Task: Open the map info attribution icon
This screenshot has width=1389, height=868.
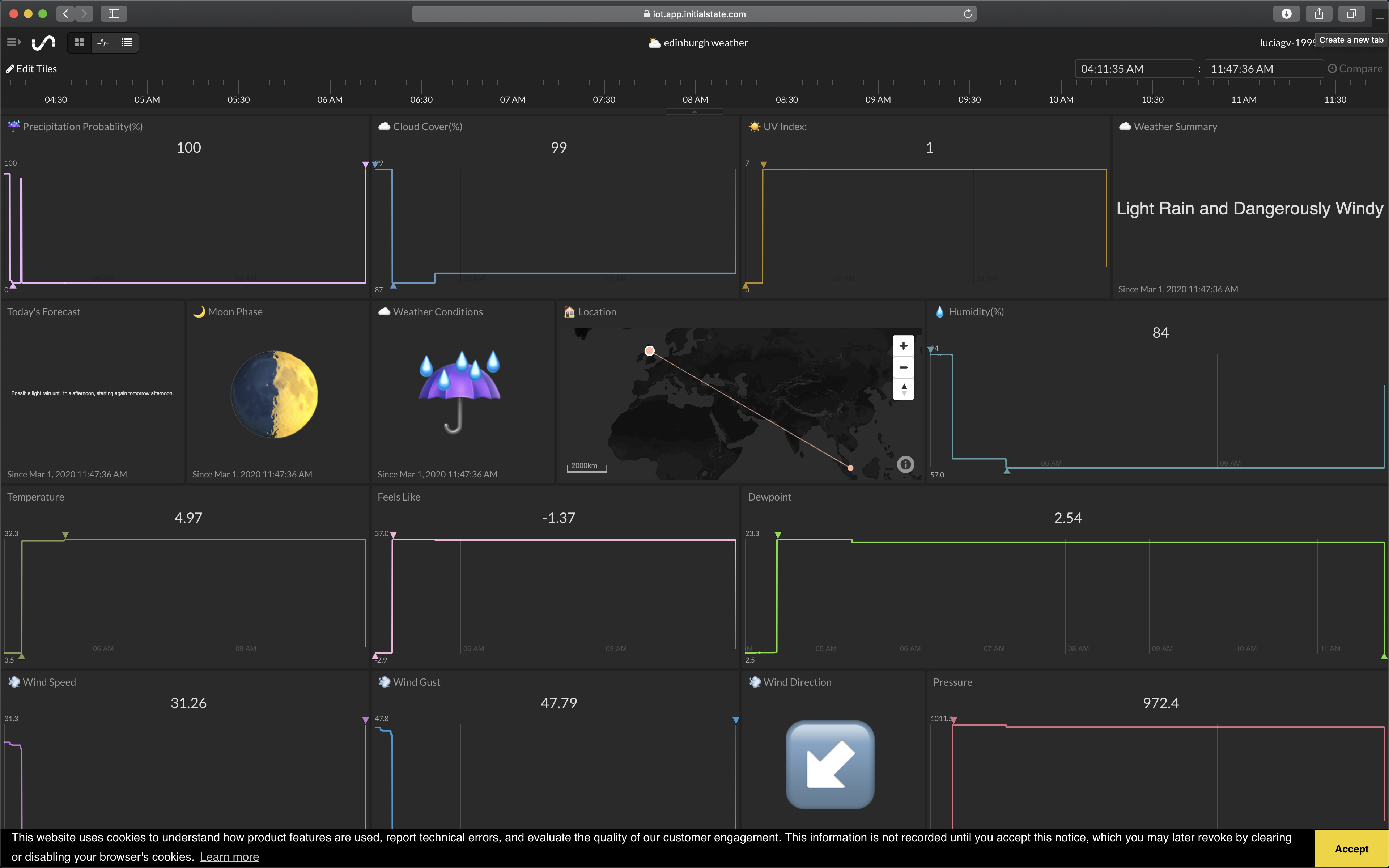Action: point(905,464)
